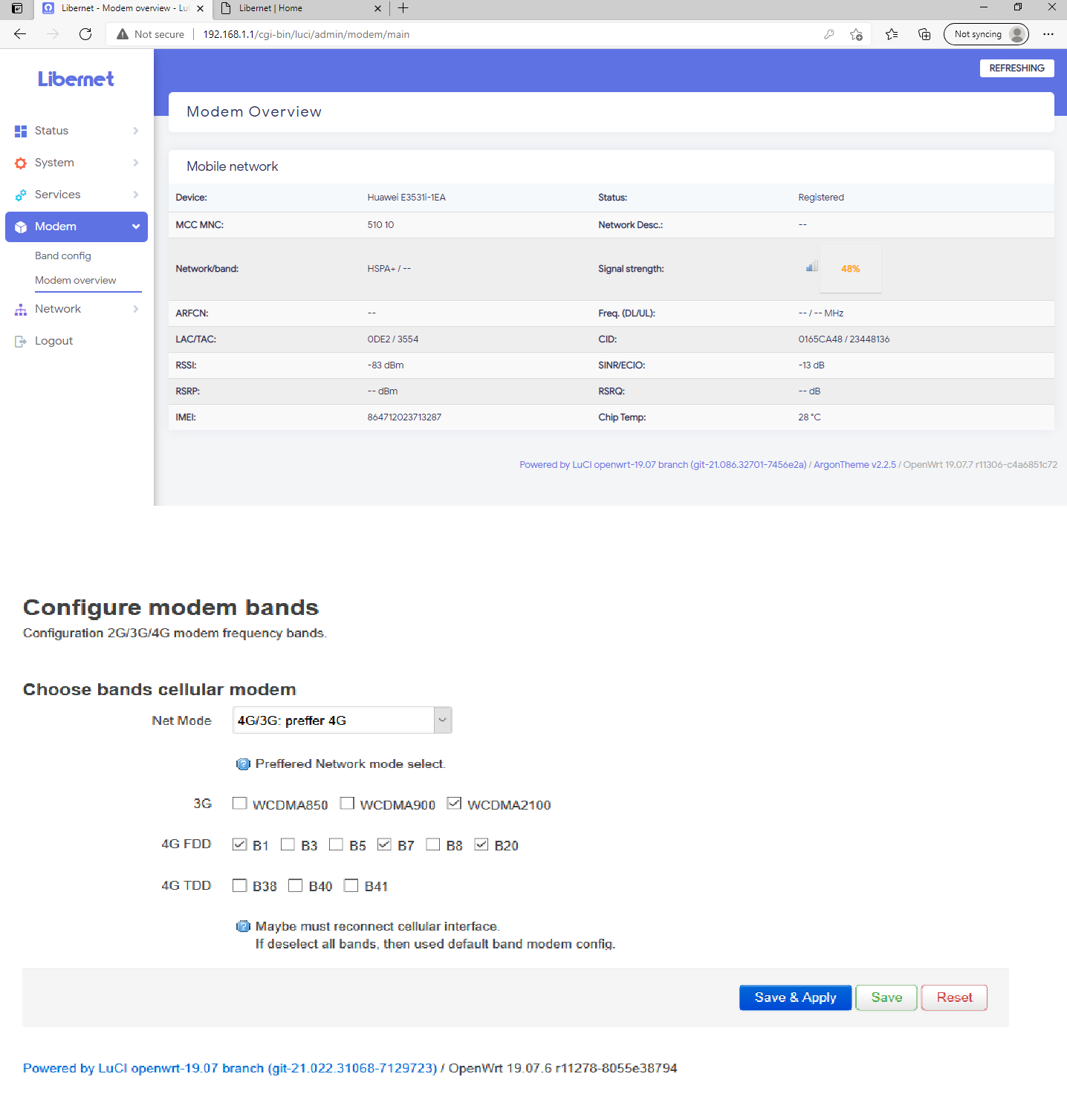Screen dimensions: 1067x1120
Task: Click the System gear icon in sidebar
Action: [x=21, y=163]
